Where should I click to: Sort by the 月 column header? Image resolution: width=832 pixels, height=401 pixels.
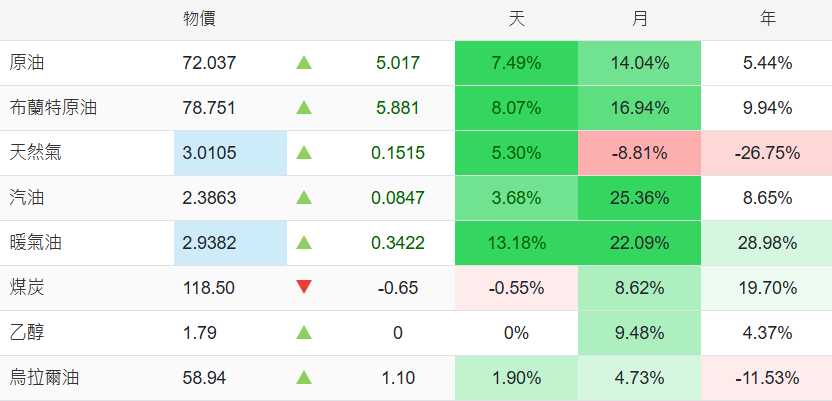[x=640, y=19]
